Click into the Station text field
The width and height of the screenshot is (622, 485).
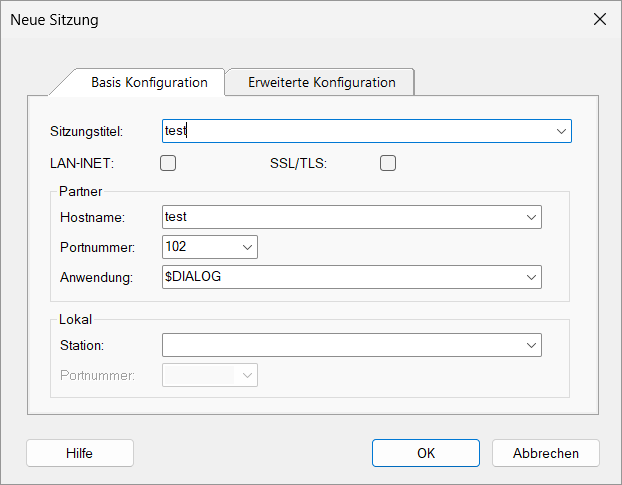tap(340, 345)
